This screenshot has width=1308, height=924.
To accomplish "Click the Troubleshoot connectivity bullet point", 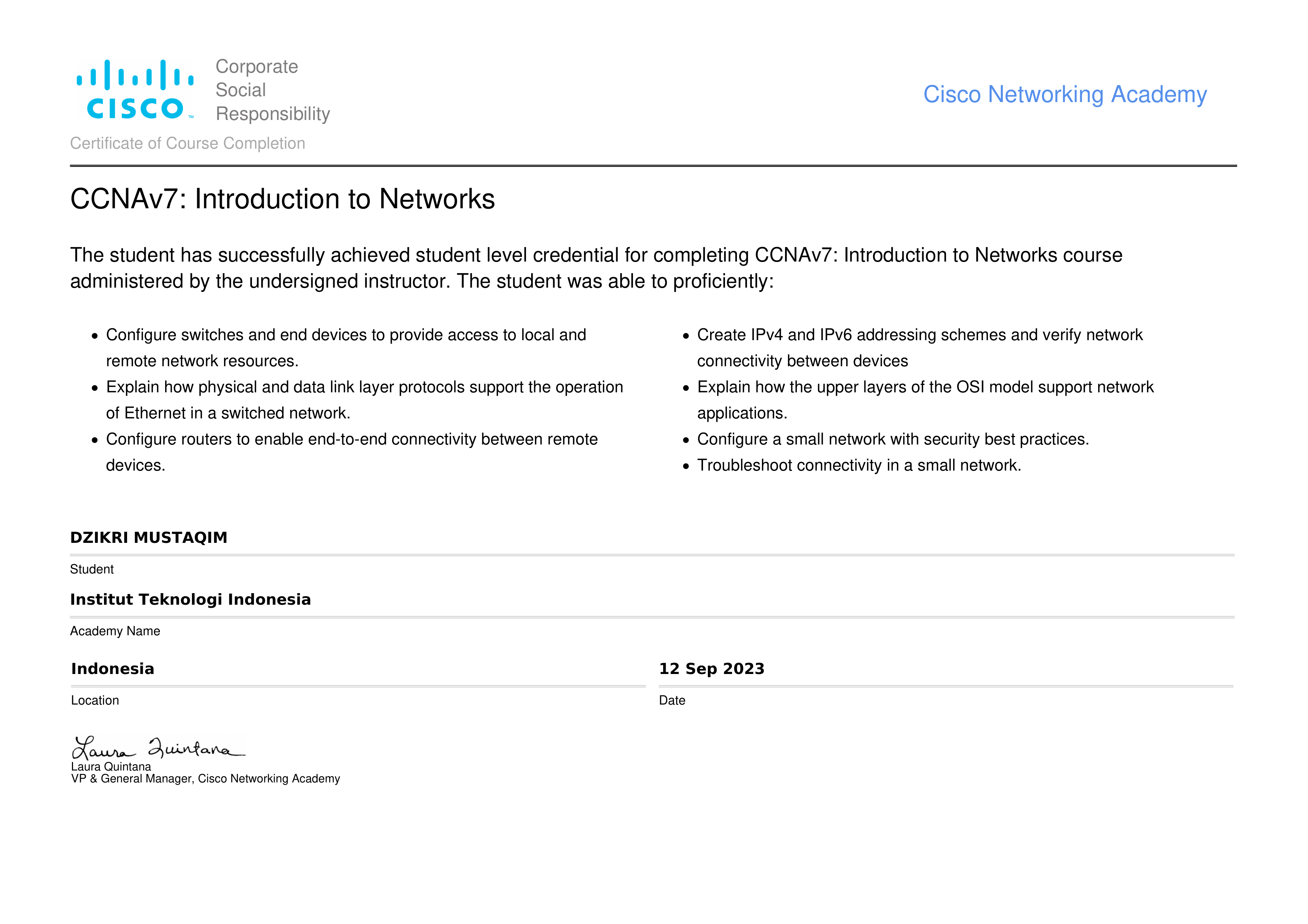I will click(858, 465).
